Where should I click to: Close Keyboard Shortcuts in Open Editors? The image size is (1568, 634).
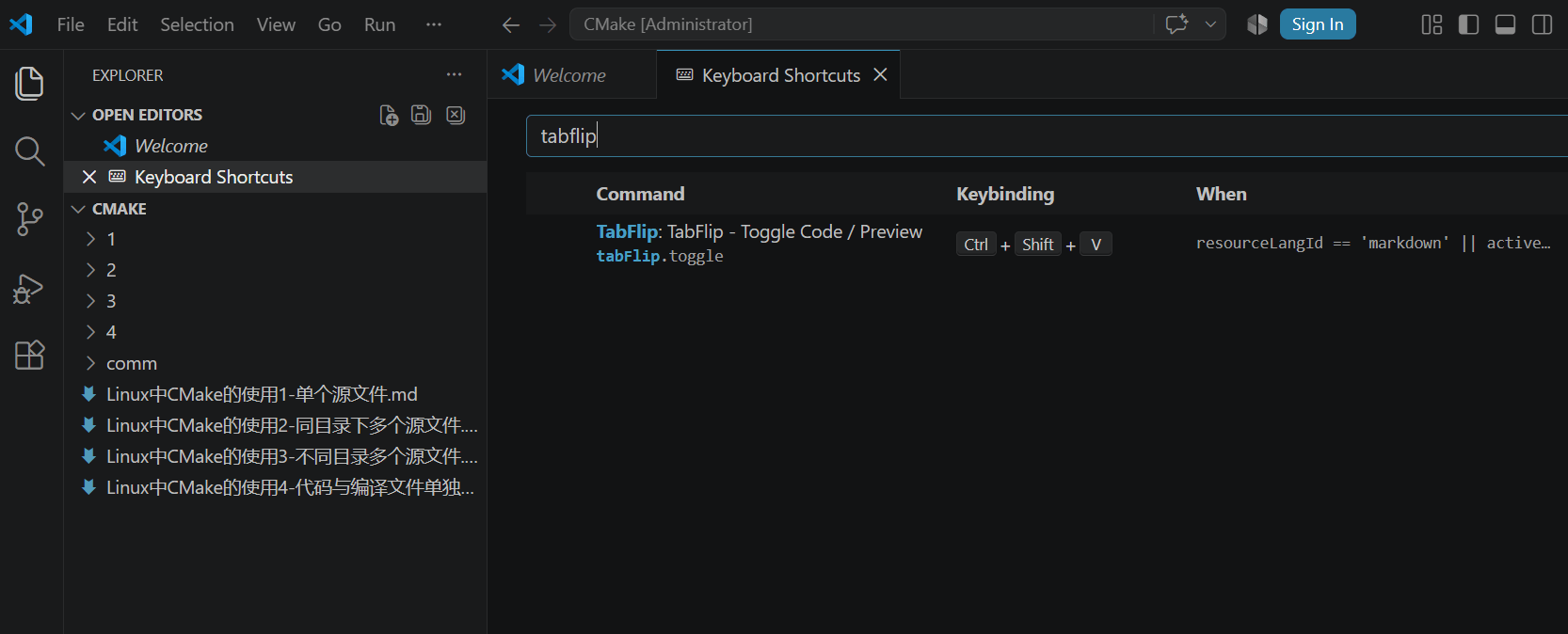pos(89,177)
